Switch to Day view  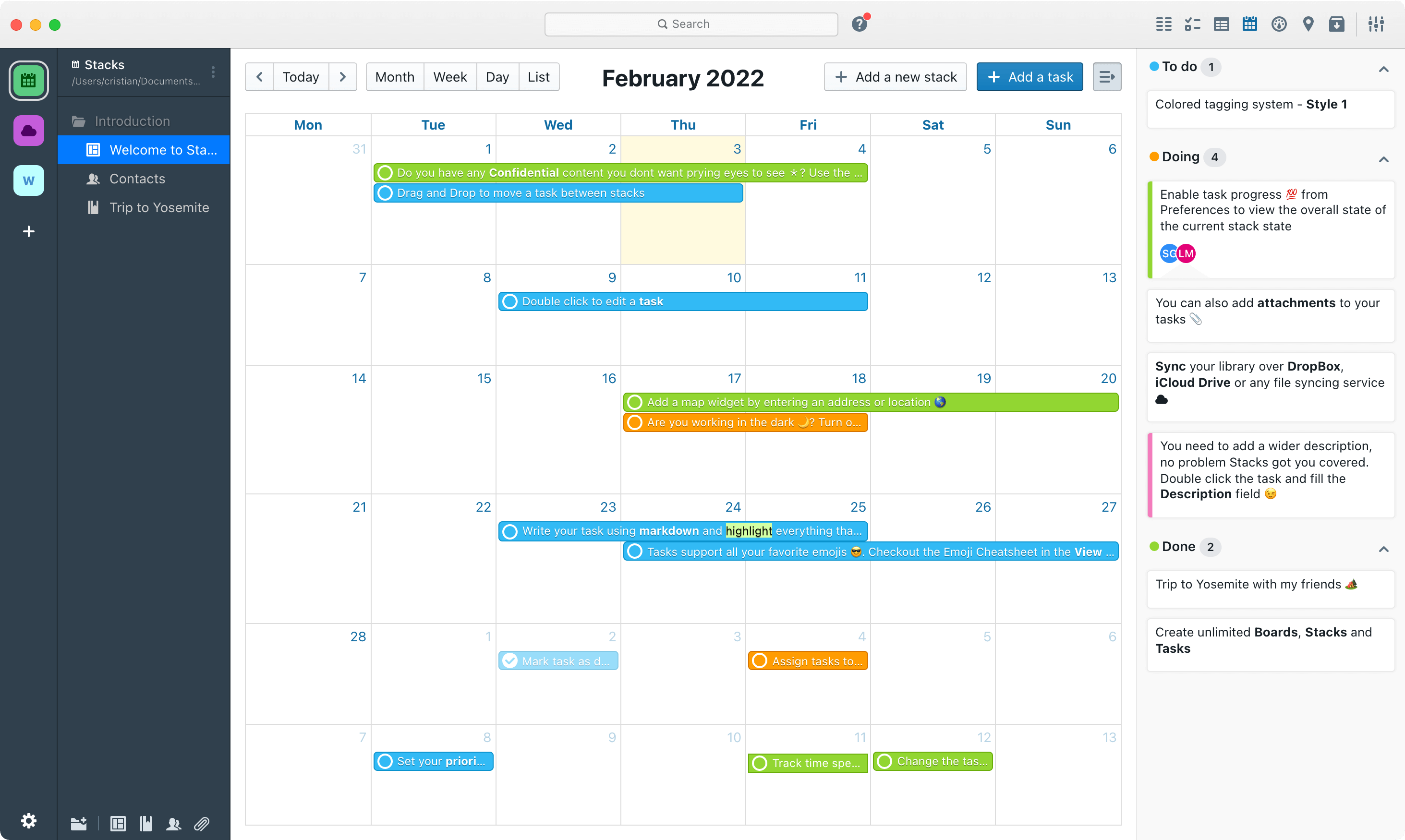tap(497, 77)
